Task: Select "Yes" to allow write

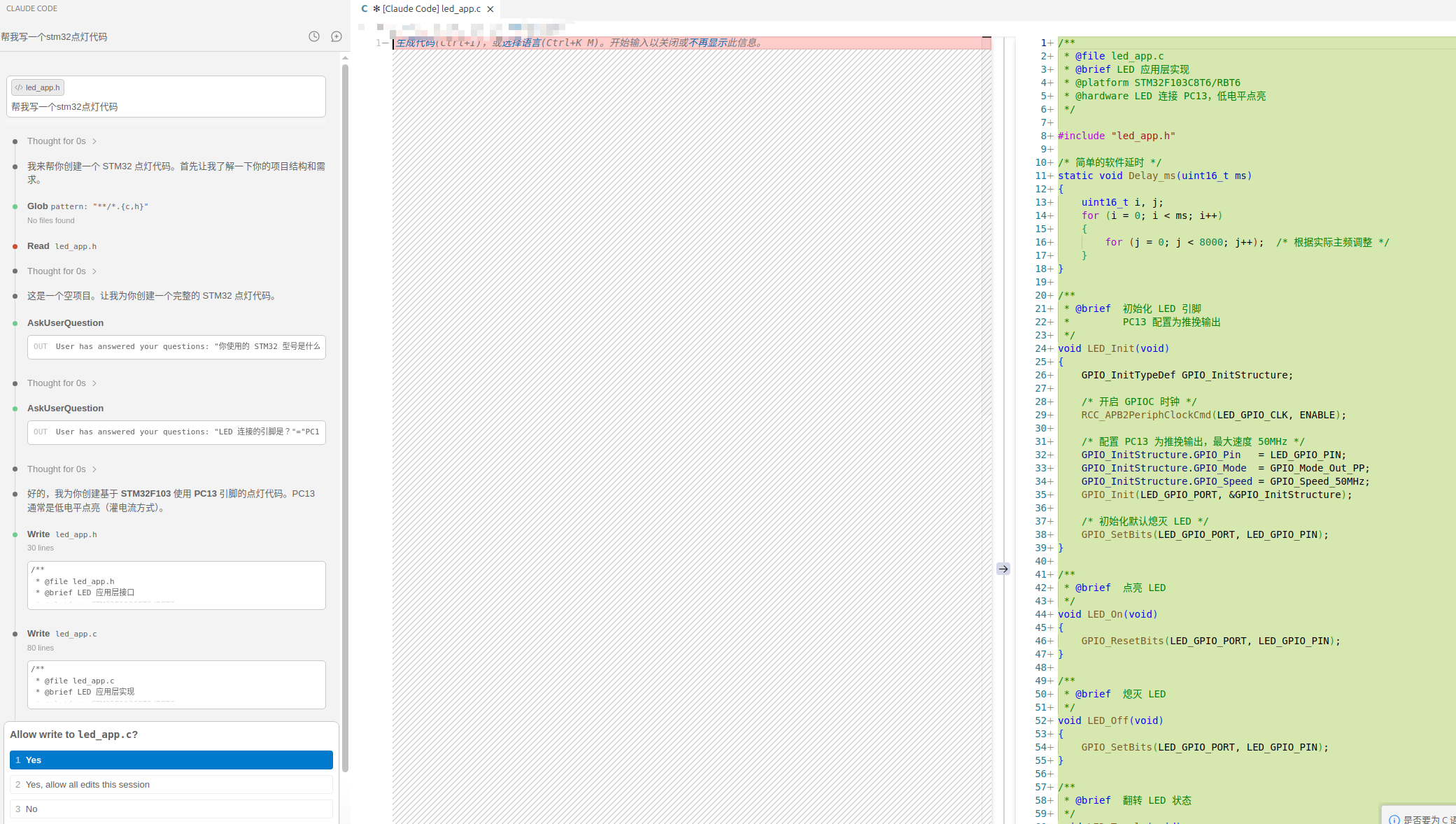Action: click(x=171, y=760)
